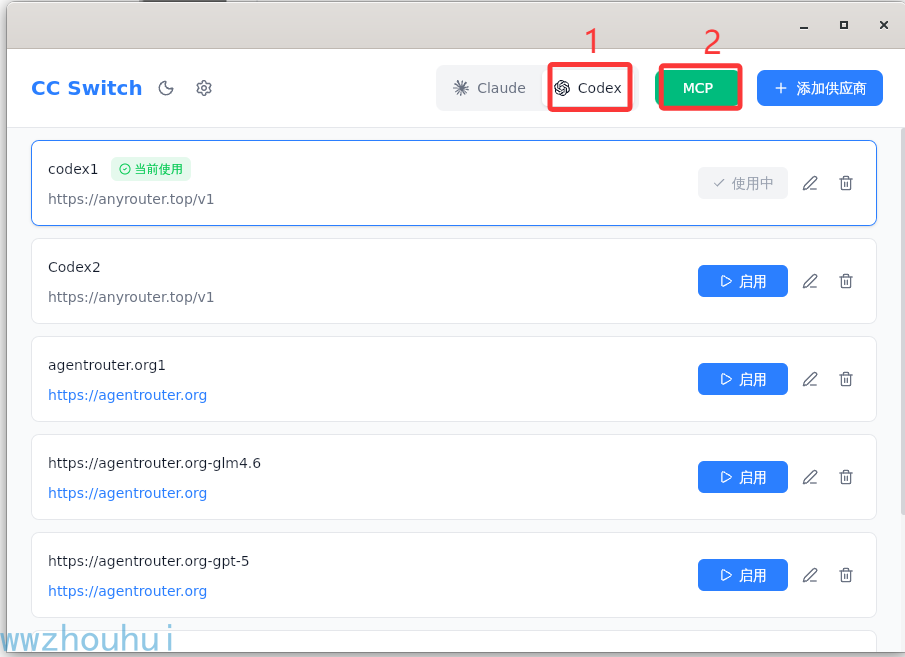Edit the agentrouter.org1 provider

(x=810, y=379)
